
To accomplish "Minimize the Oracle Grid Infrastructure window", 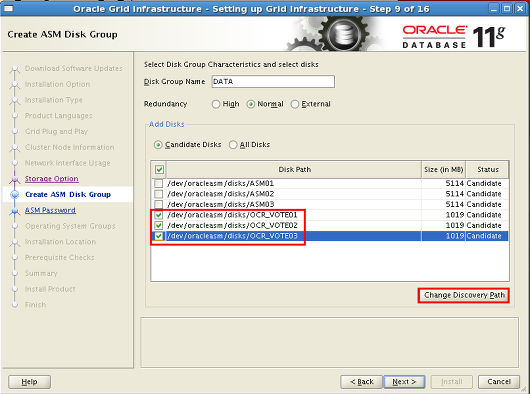I will pyautogui.click(x=494, y=8).
